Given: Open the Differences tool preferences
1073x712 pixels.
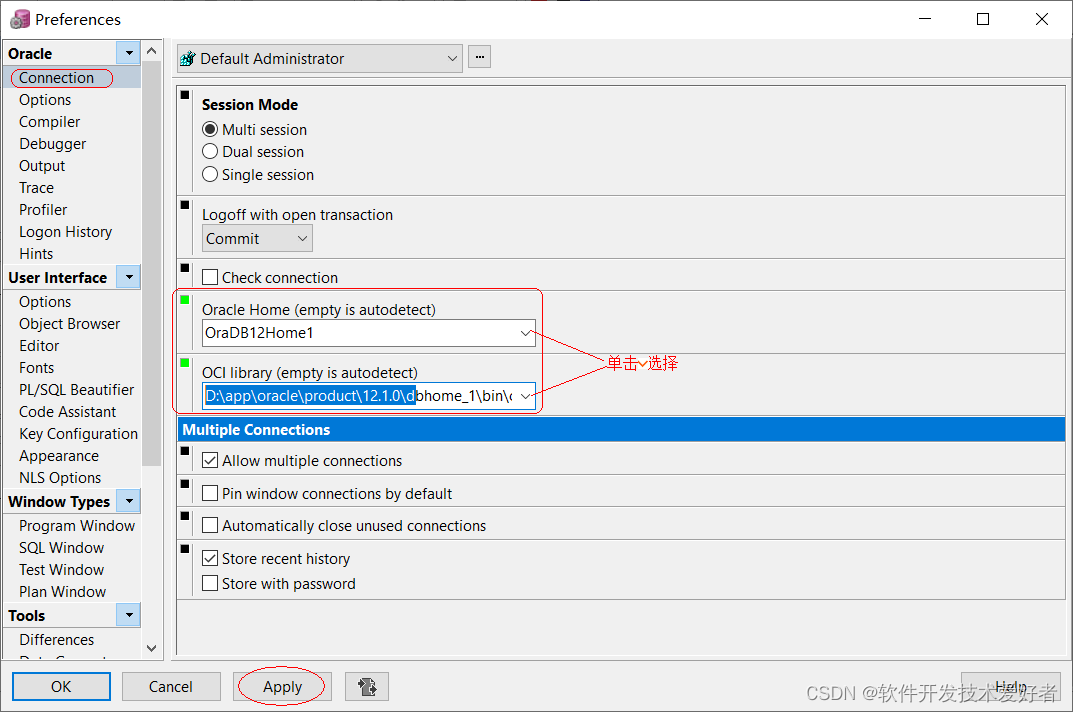Looking at the screenshot, I should (x=57, y=639).
